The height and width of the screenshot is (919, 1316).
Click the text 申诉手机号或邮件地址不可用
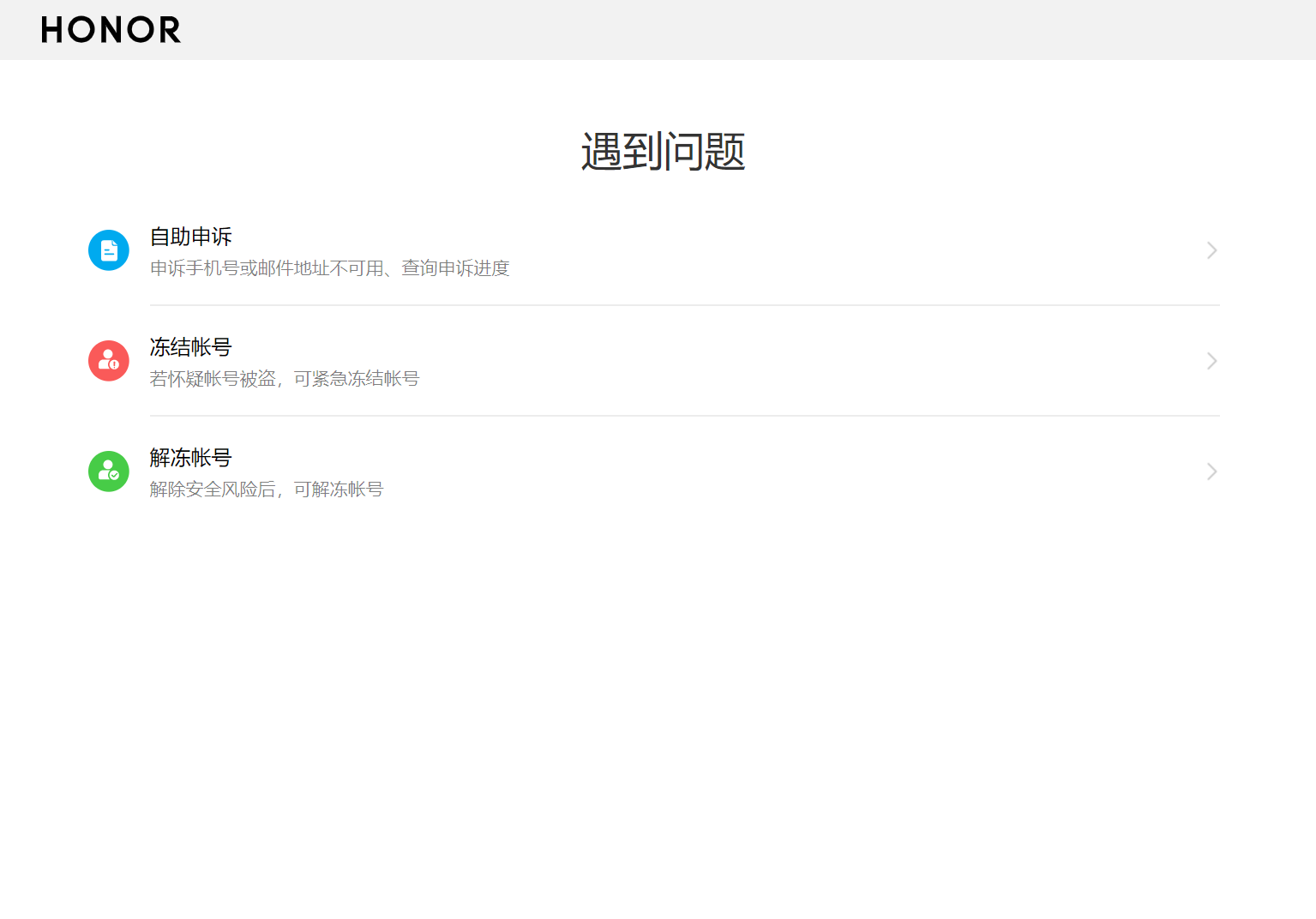267,268
